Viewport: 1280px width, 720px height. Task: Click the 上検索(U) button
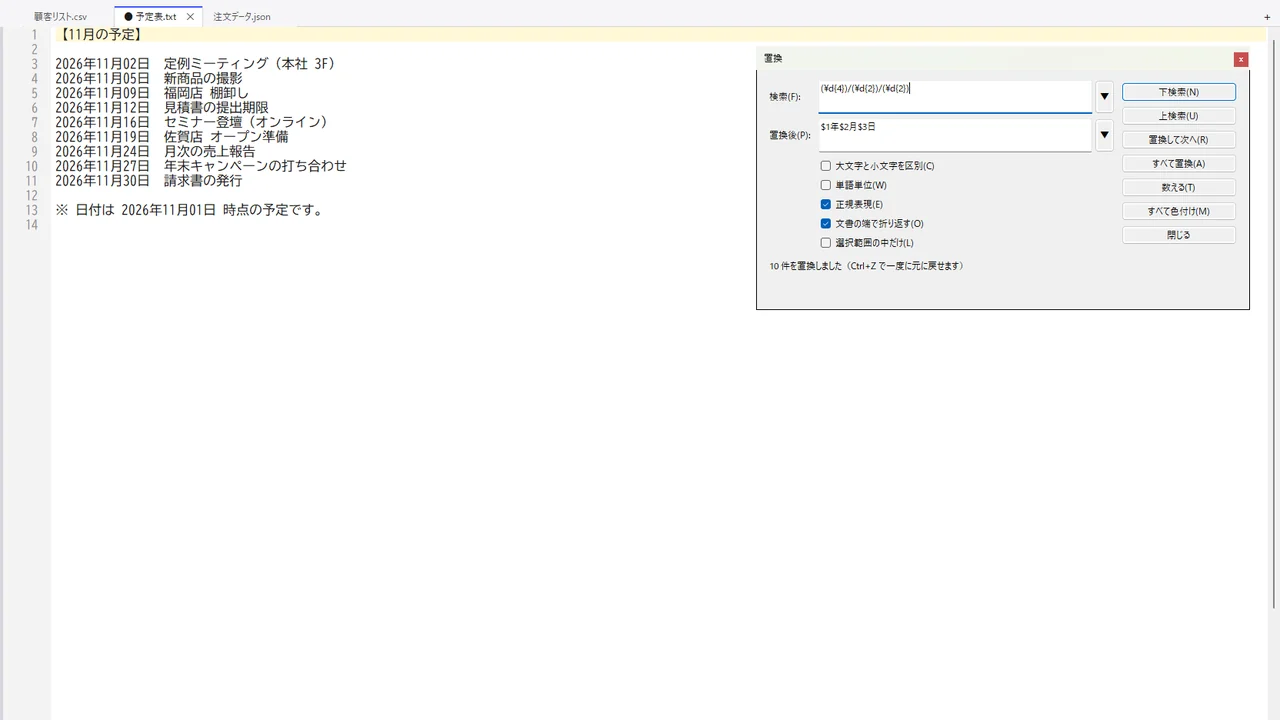[1179, 116]
